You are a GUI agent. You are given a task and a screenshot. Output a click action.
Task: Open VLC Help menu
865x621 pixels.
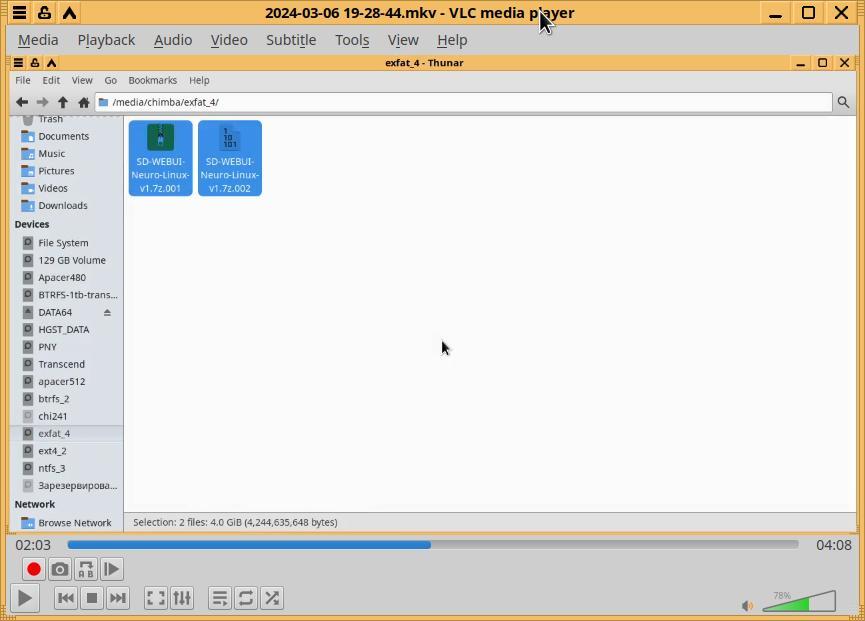click(452, 40)
